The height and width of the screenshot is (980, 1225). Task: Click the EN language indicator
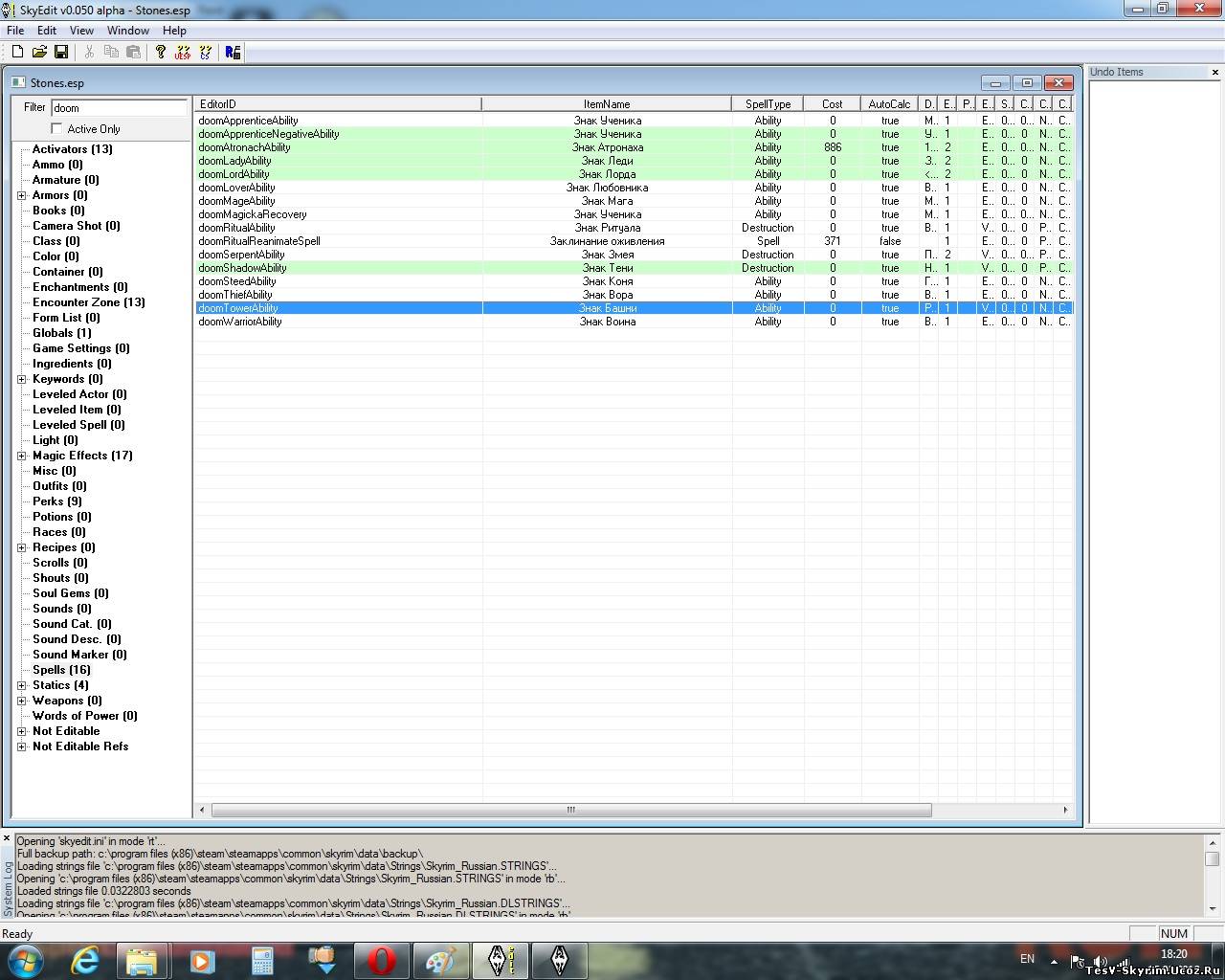(x=1027, y=958)
